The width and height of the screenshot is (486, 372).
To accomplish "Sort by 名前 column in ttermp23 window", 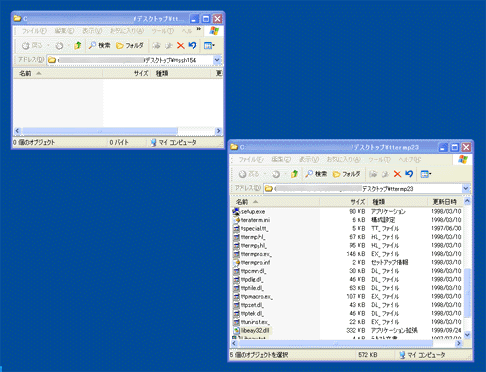I will pos(275,202).
